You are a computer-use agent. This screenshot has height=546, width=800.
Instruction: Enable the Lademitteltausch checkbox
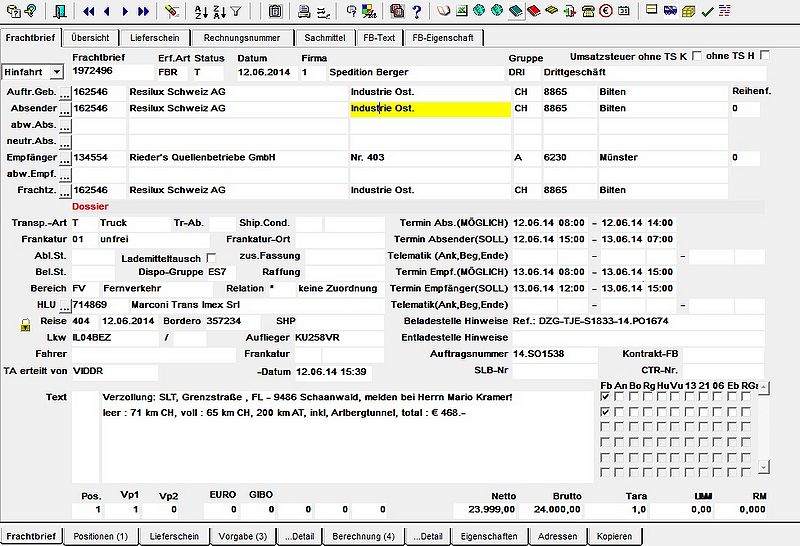pyautogui.click(x=211, y=258)
